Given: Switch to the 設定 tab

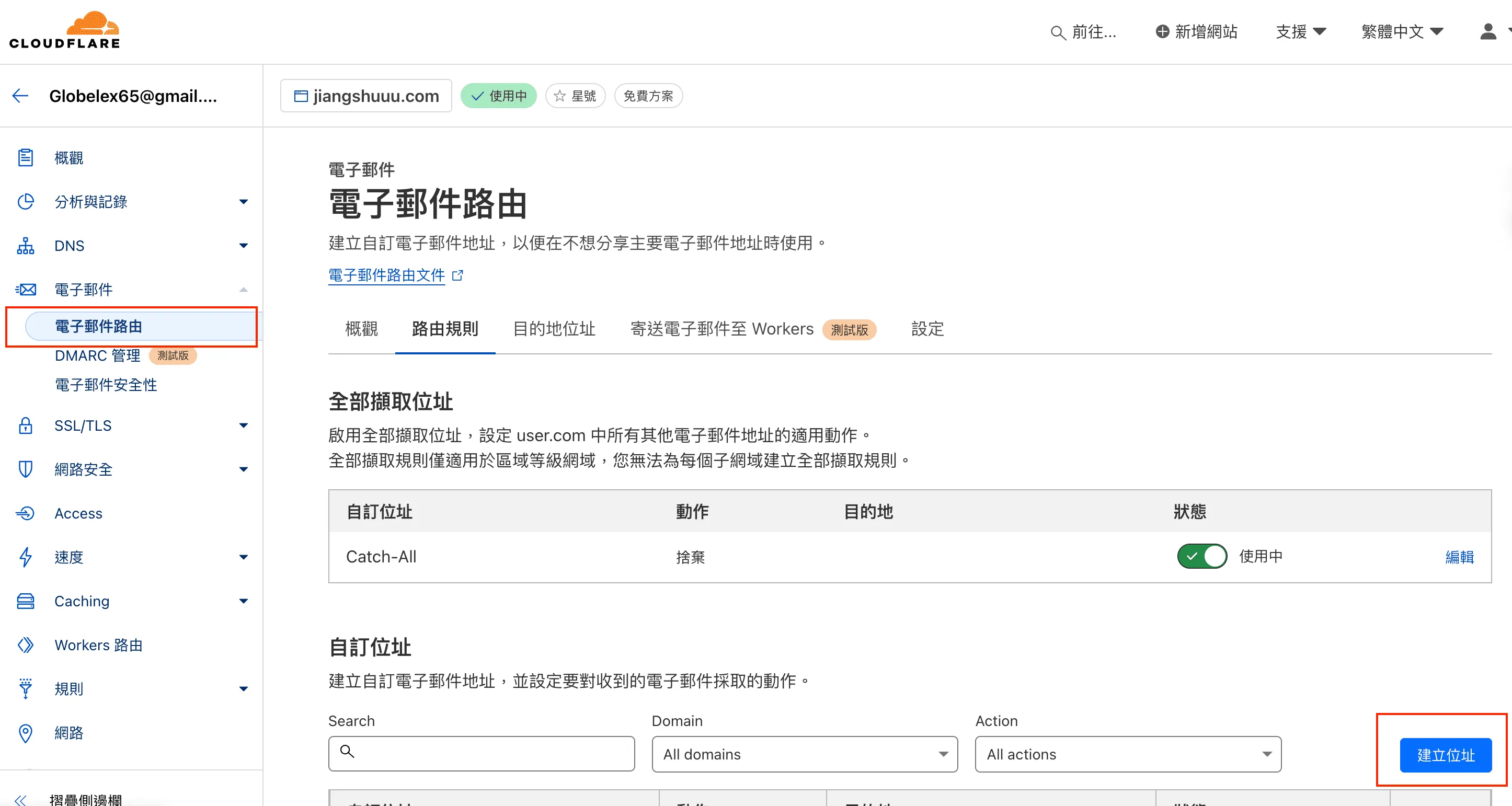Looking at the screenshot, I should pyautogui.click(x=927, y=329).
